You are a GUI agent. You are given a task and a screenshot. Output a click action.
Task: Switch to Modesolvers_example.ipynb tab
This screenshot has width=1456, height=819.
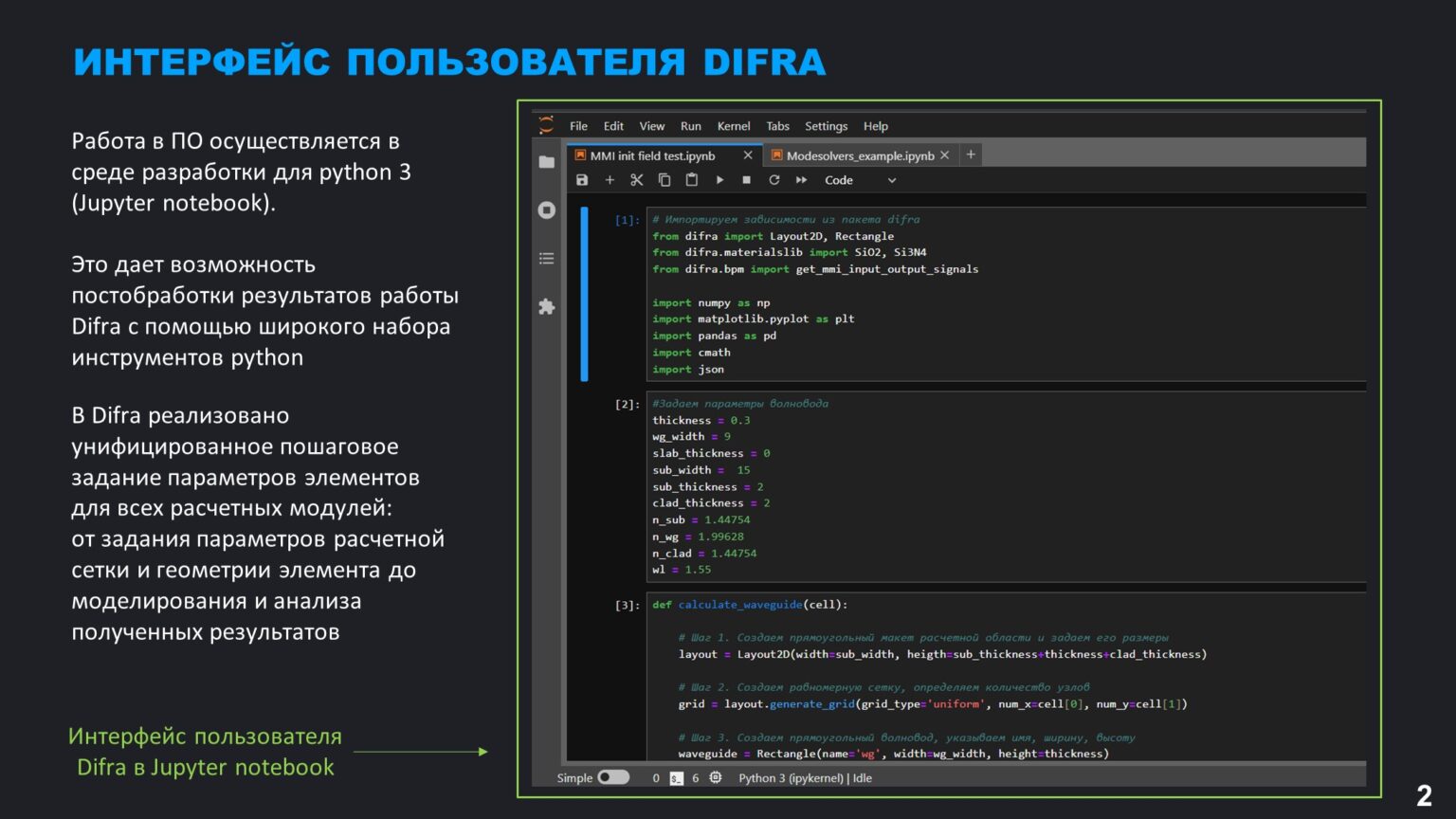point(859,155)
